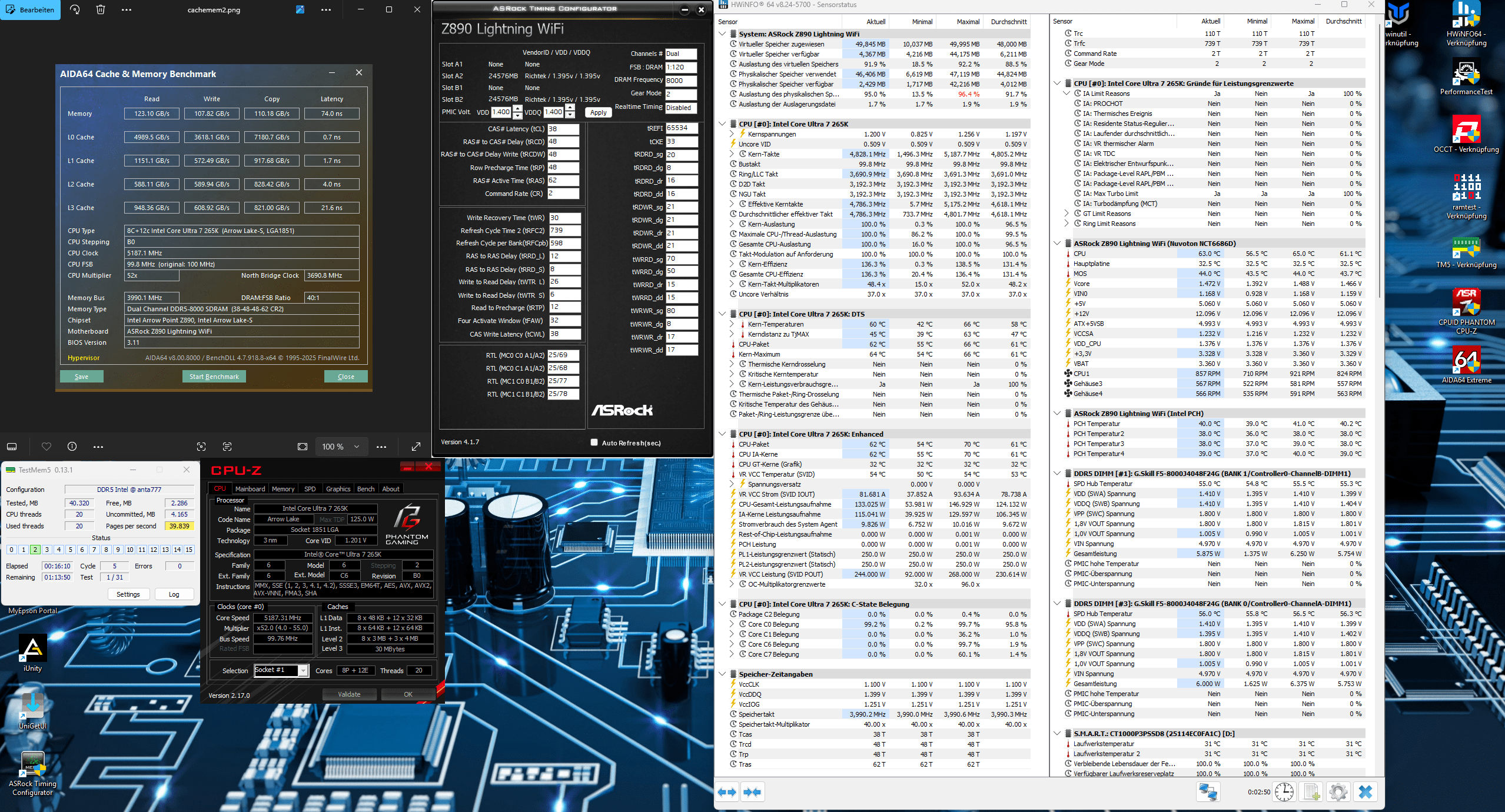Click the rotate image icon in Photos
The width and height of the screenshot is (1505, 812).
tap(75, 9)
